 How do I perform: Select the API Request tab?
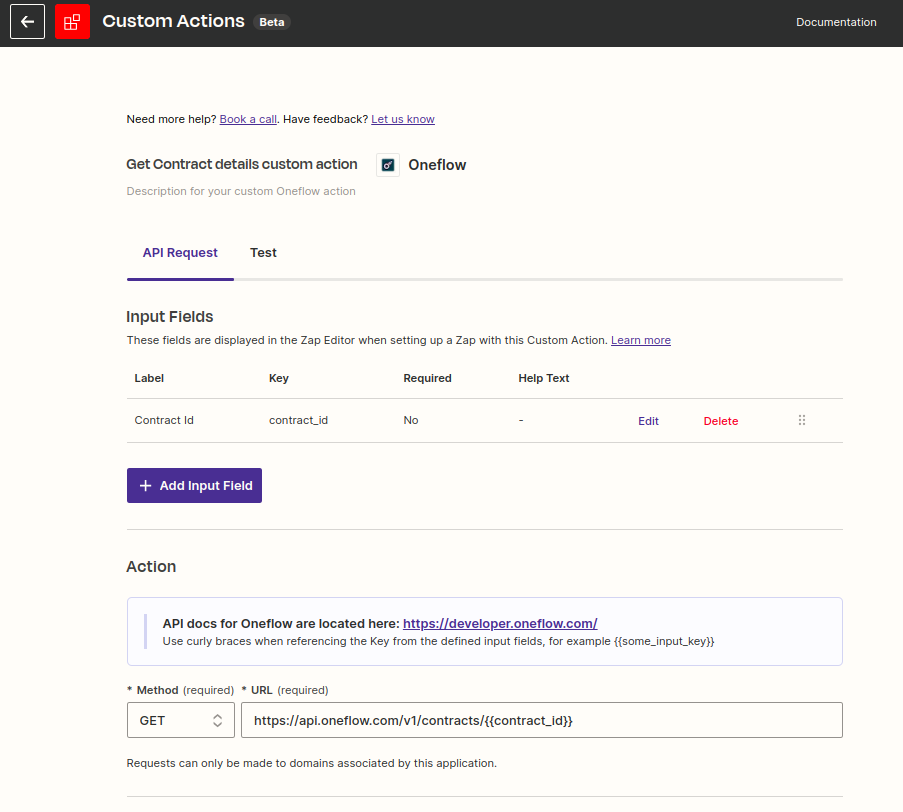click(180, 252)
